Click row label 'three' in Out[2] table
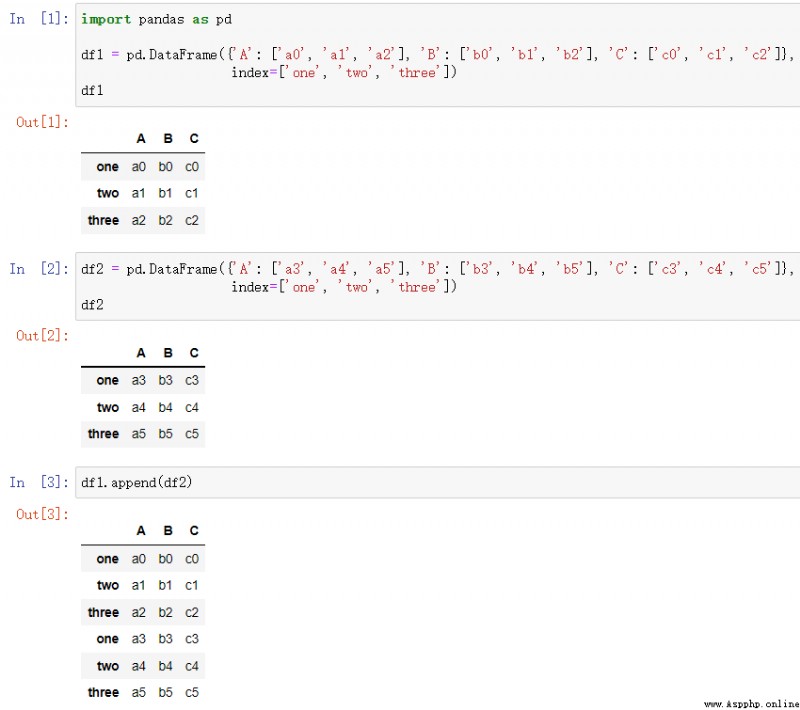 103,434
